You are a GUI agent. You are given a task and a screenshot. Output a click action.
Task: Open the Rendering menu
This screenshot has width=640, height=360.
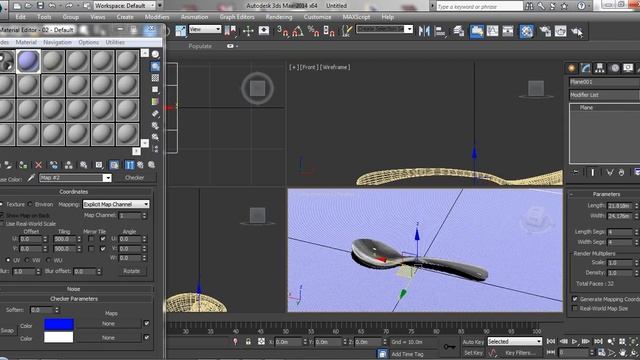click(x=279, y=17)
